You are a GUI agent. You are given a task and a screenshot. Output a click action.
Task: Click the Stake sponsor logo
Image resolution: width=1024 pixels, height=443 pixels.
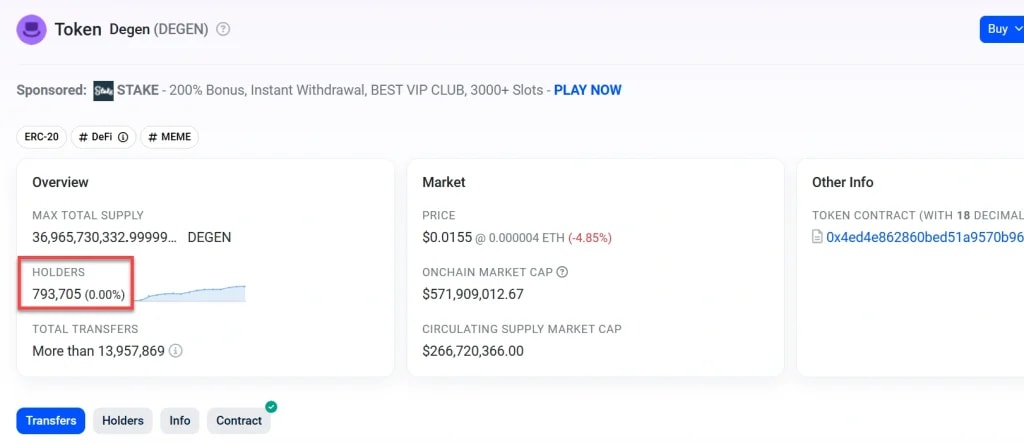click(103, 90)
